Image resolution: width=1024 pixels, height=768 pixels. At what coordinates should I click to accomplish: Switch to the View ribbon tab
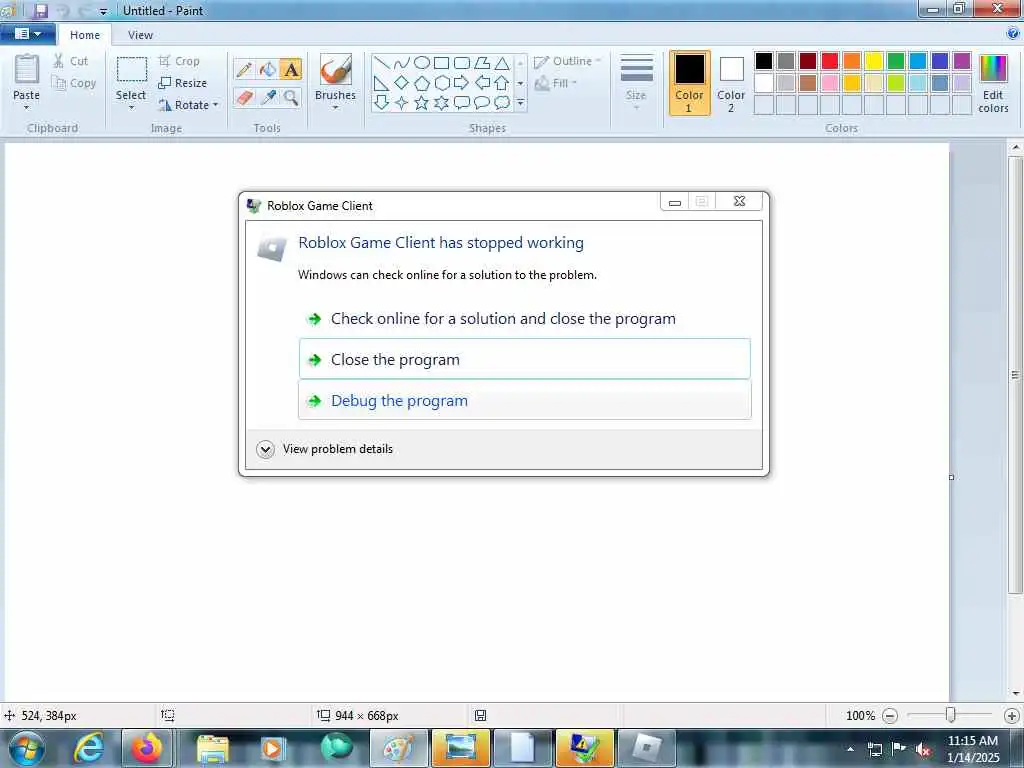[x=140, y=35]
